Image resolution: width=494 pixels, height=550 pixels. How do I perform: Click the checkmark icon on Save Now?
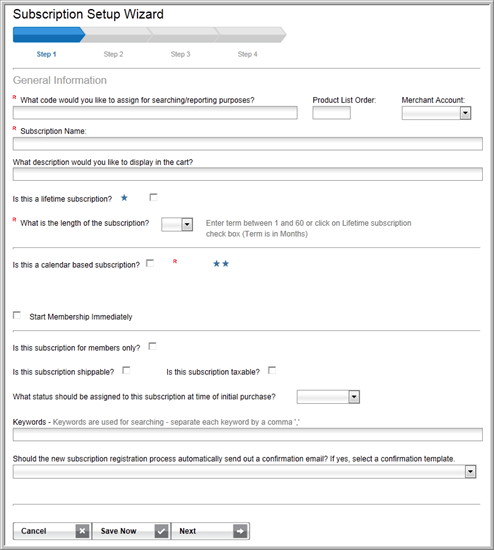coord(161,531)
